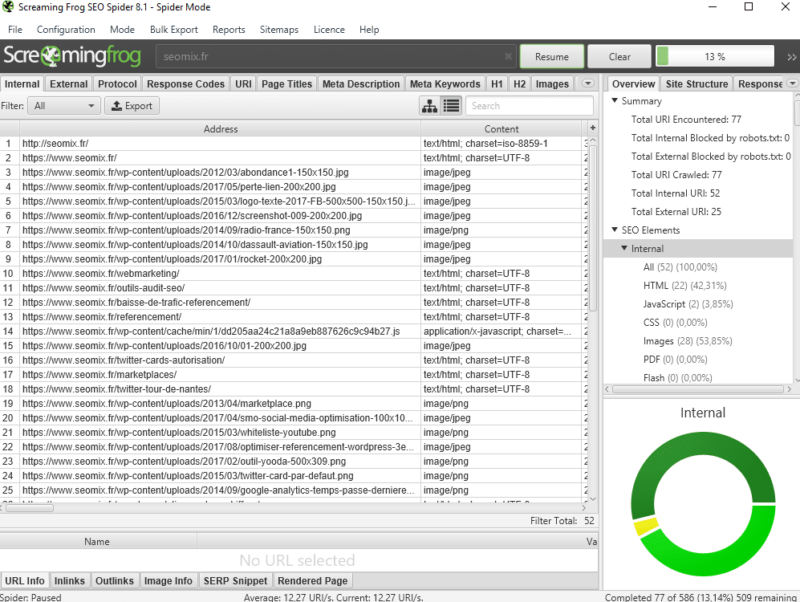
Task: Clear the seomix.fr URL with the X icon
Action: (x=508, y=56)
